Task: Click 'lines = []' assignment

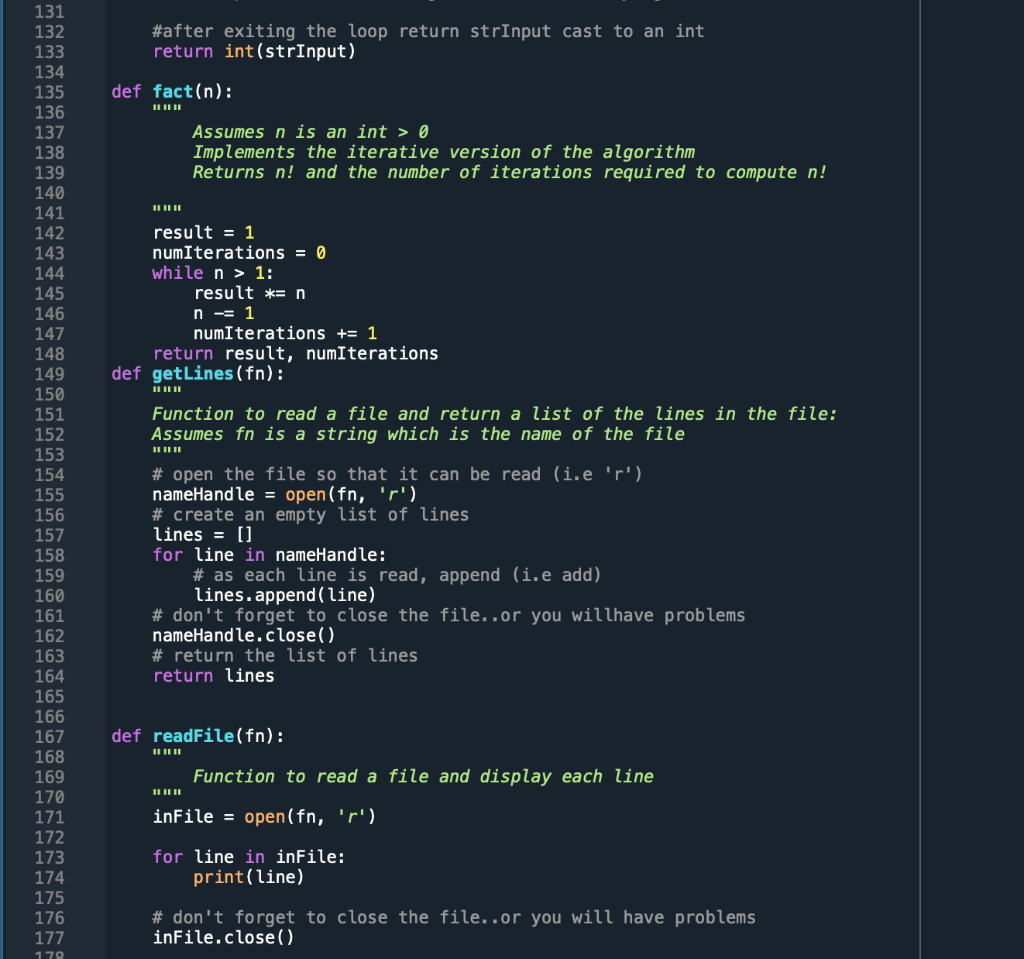Action: 202,535
